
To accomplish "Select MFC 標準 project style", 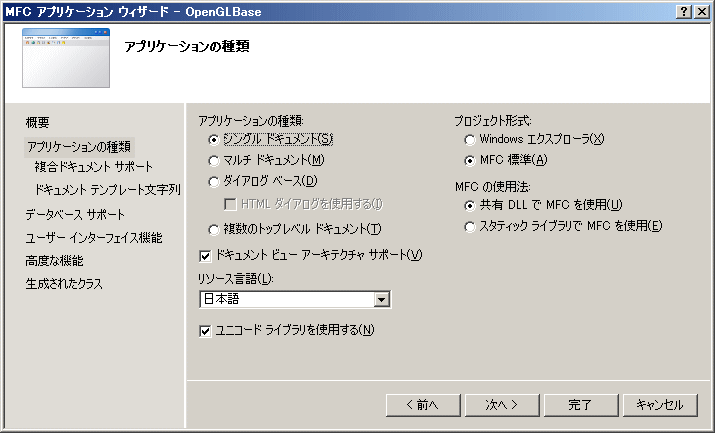I will click(470, 160).
